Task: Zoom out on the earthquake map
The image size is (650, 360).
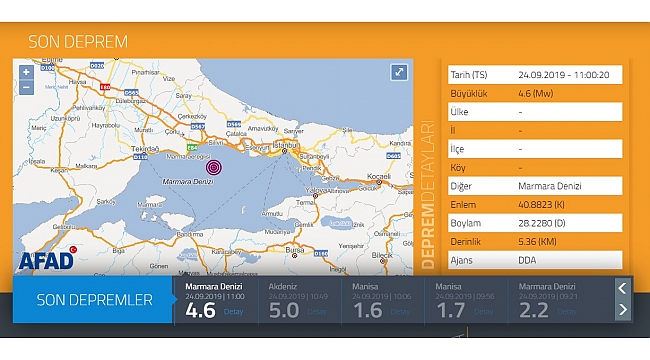Action: (26, 87)
